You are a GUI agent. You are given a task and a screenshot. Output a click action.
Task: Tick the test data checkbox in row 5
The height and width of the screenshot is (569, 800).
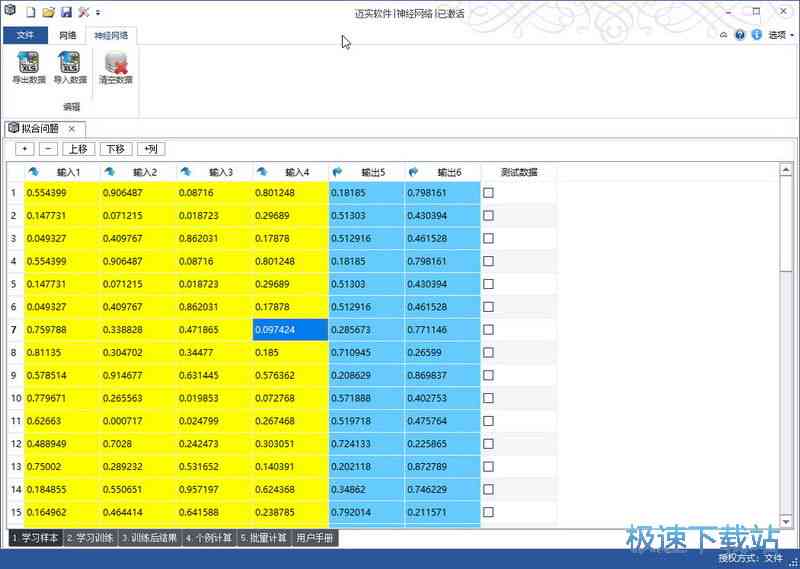[x=488, y=284]
